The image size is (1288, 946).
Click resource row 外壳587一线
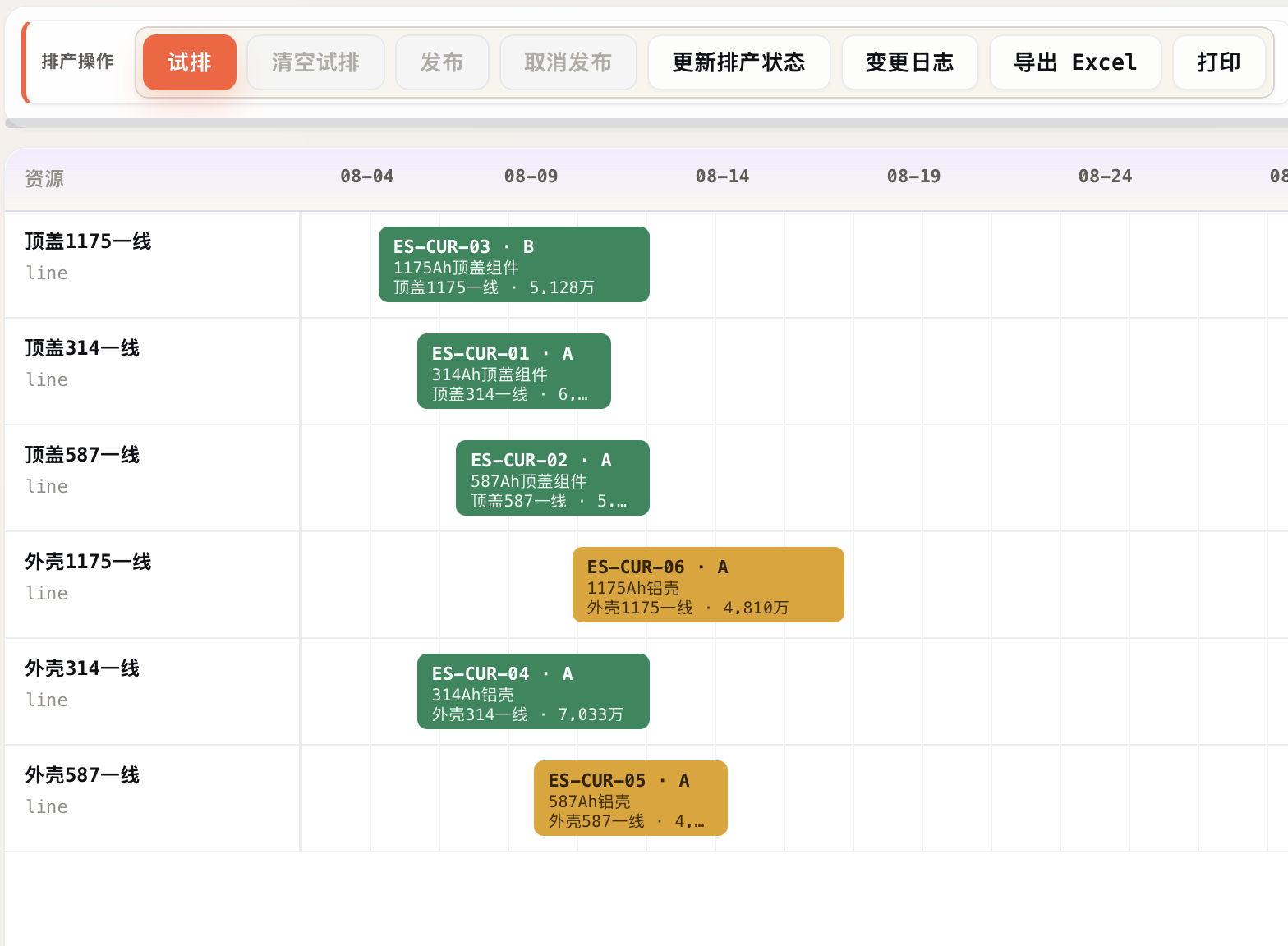click(x=153, y=798)
